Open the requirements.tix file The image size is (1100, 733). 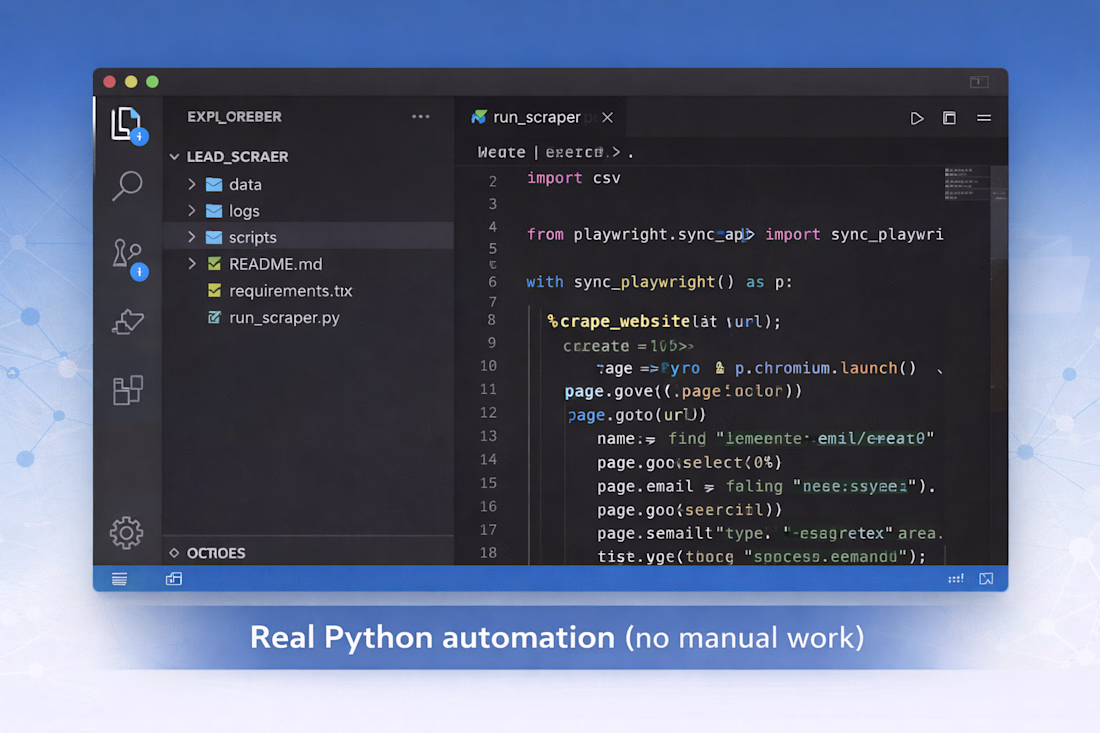coord(290,290)
